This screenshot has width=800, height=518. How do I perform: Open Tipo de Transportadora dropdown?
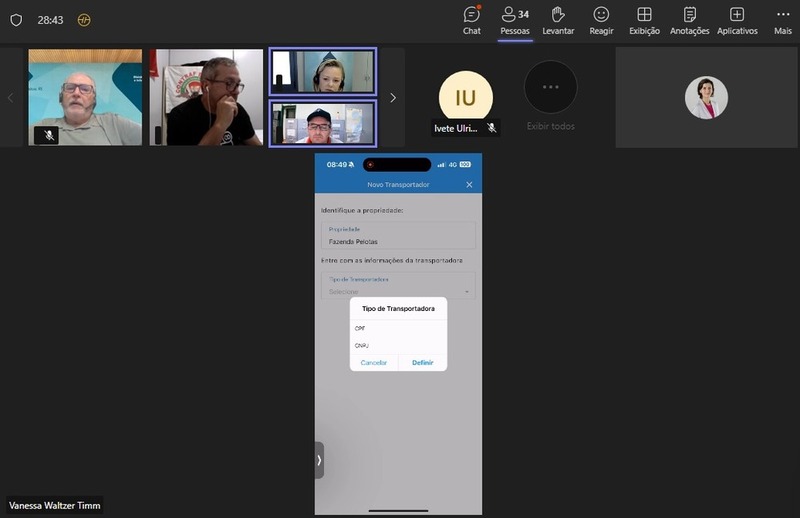tap(398, 286)
